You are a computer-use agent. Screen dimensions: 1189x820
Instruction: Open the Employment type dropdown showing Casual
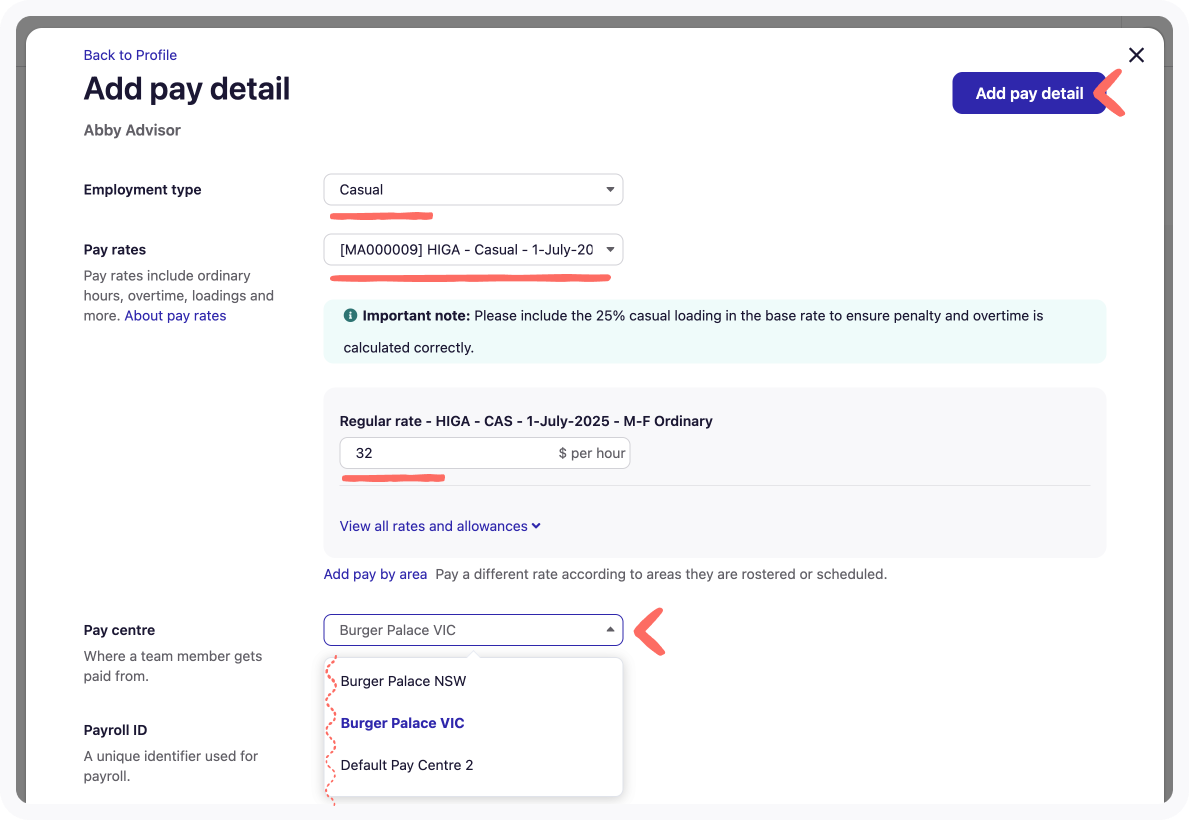pos(472,190)
